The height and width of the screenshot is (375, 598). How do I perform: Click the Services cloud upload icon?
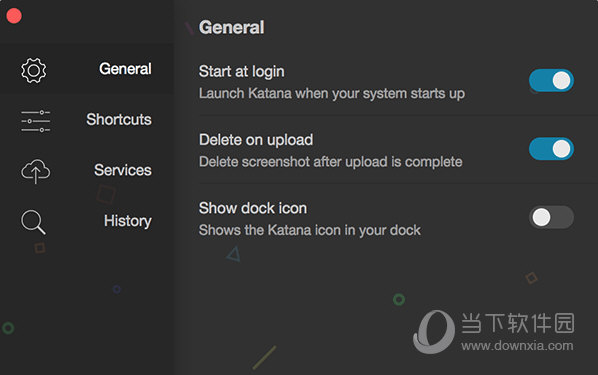(x=35, y=171)
